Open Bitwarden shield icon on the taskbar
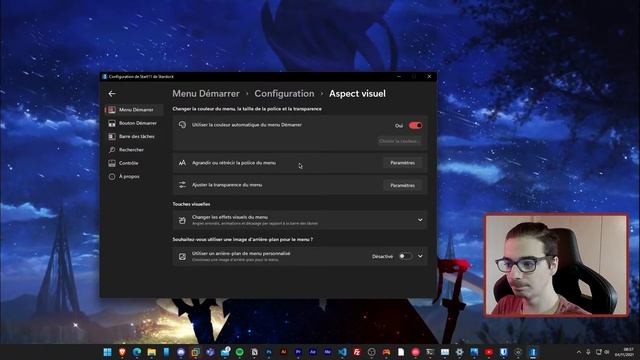 coord(503,352)
